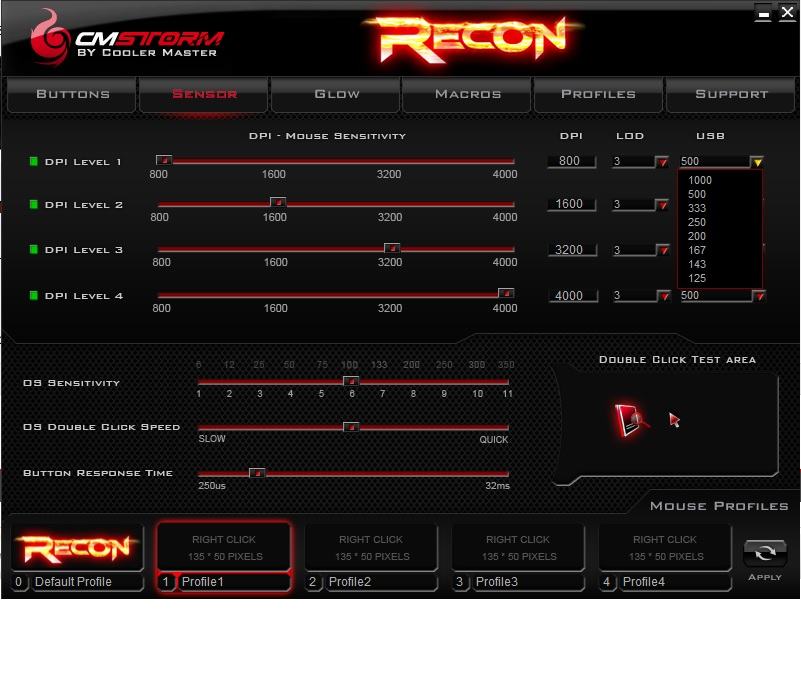Toggle the green DPI Level 2 indicator
This screenshot has width=801, height=681.
(x=34, y=204)
